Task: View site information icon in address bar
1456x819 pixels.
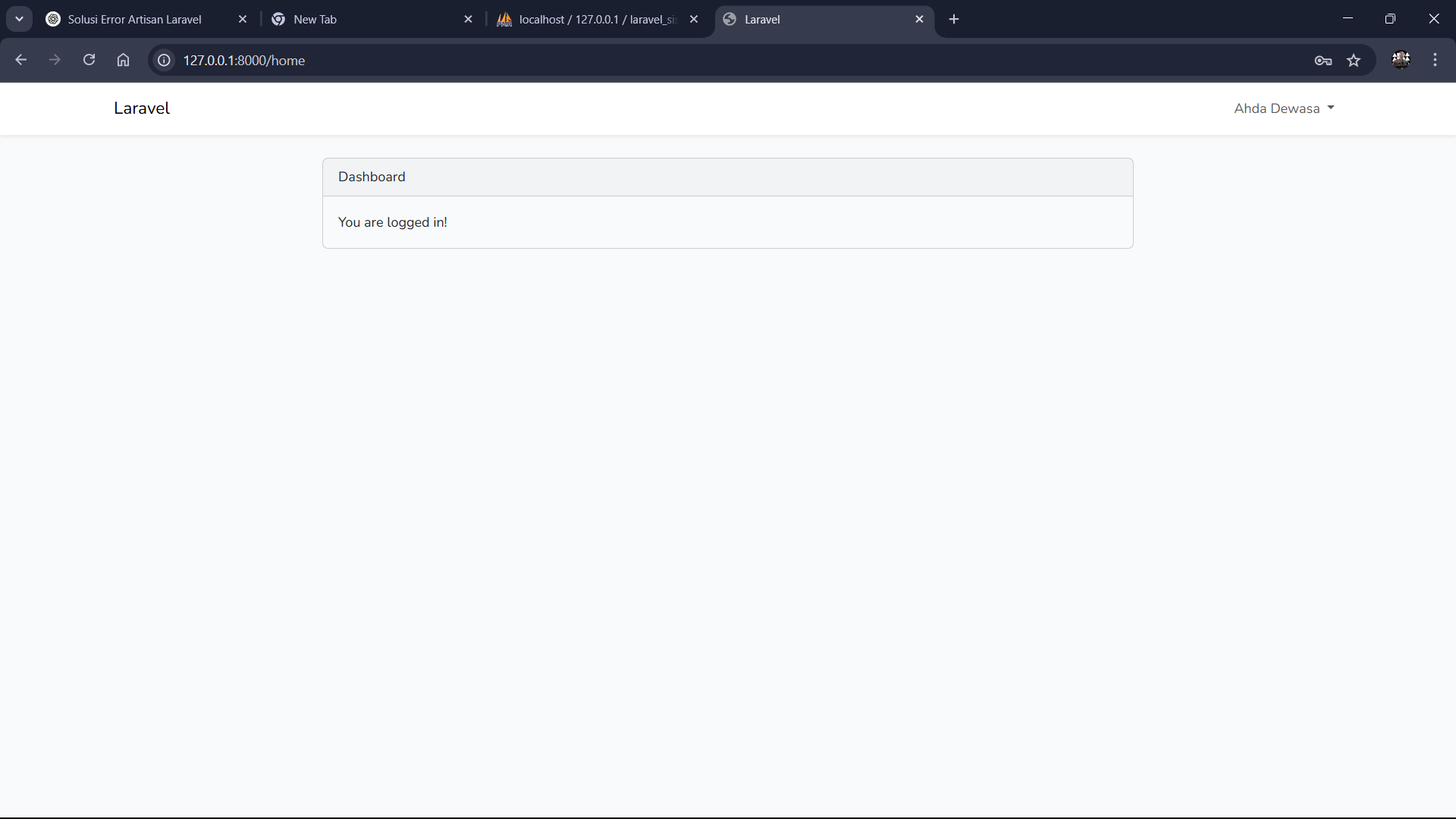Action: pyautogui.click(x=164, y=60)
